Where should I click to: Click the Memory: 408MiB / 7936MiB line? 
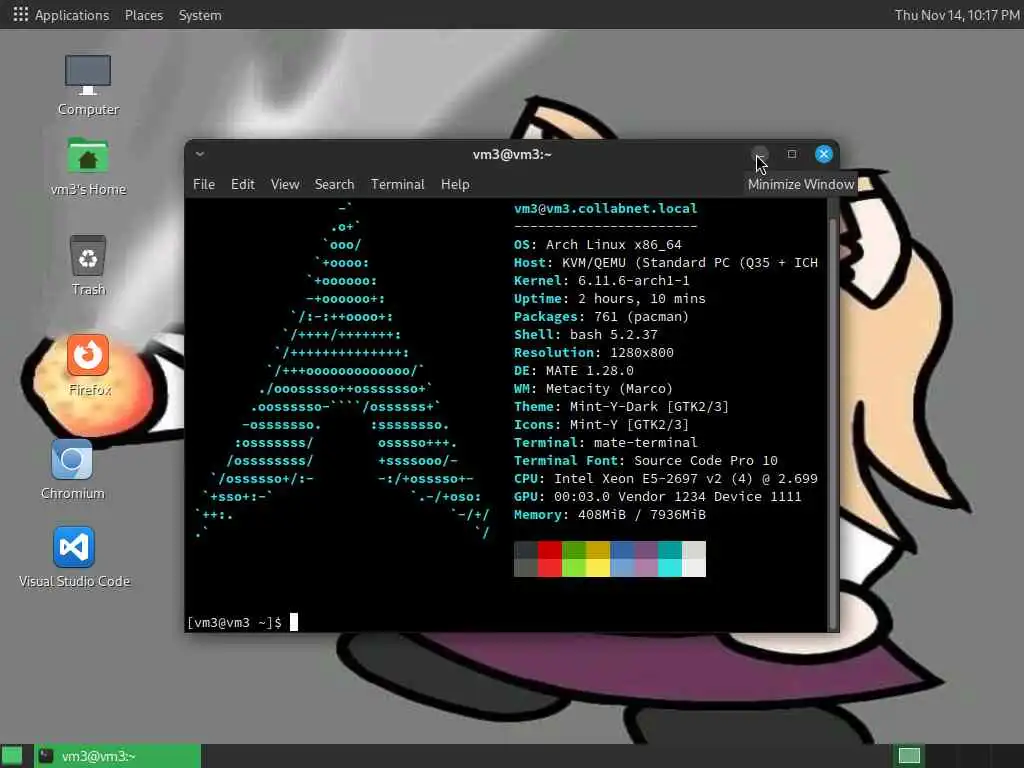[609, 515]
